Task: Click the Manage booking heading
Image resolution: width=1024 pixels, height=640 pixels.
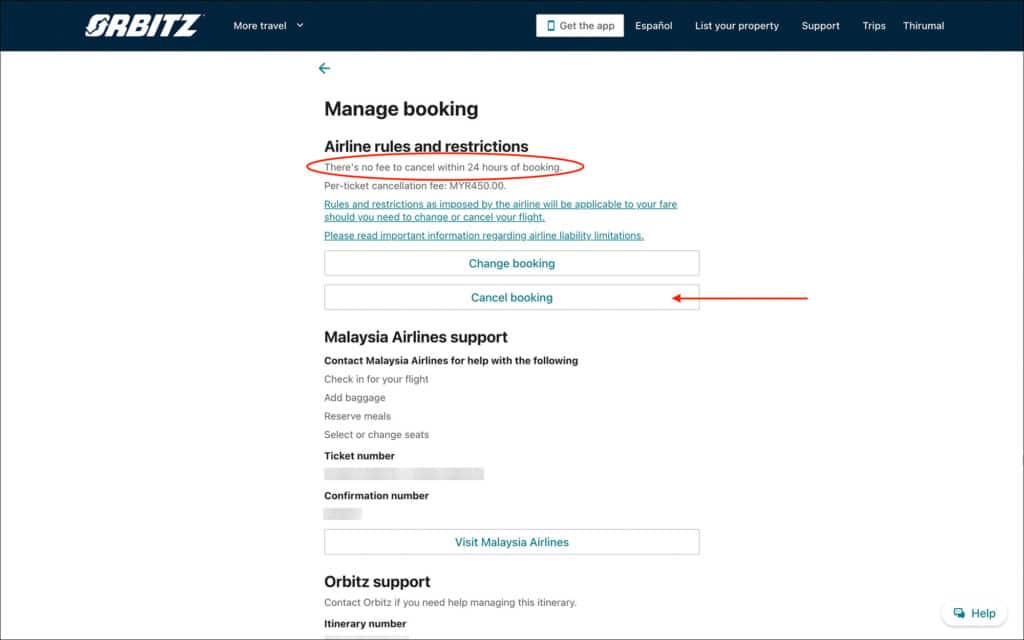Action: (x=401, y=108)
